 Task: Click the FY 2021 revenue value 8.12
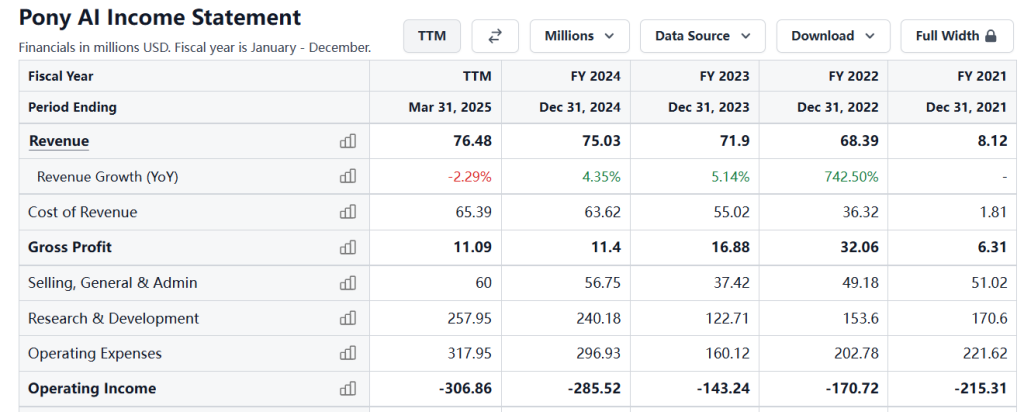tap(992, 141)
